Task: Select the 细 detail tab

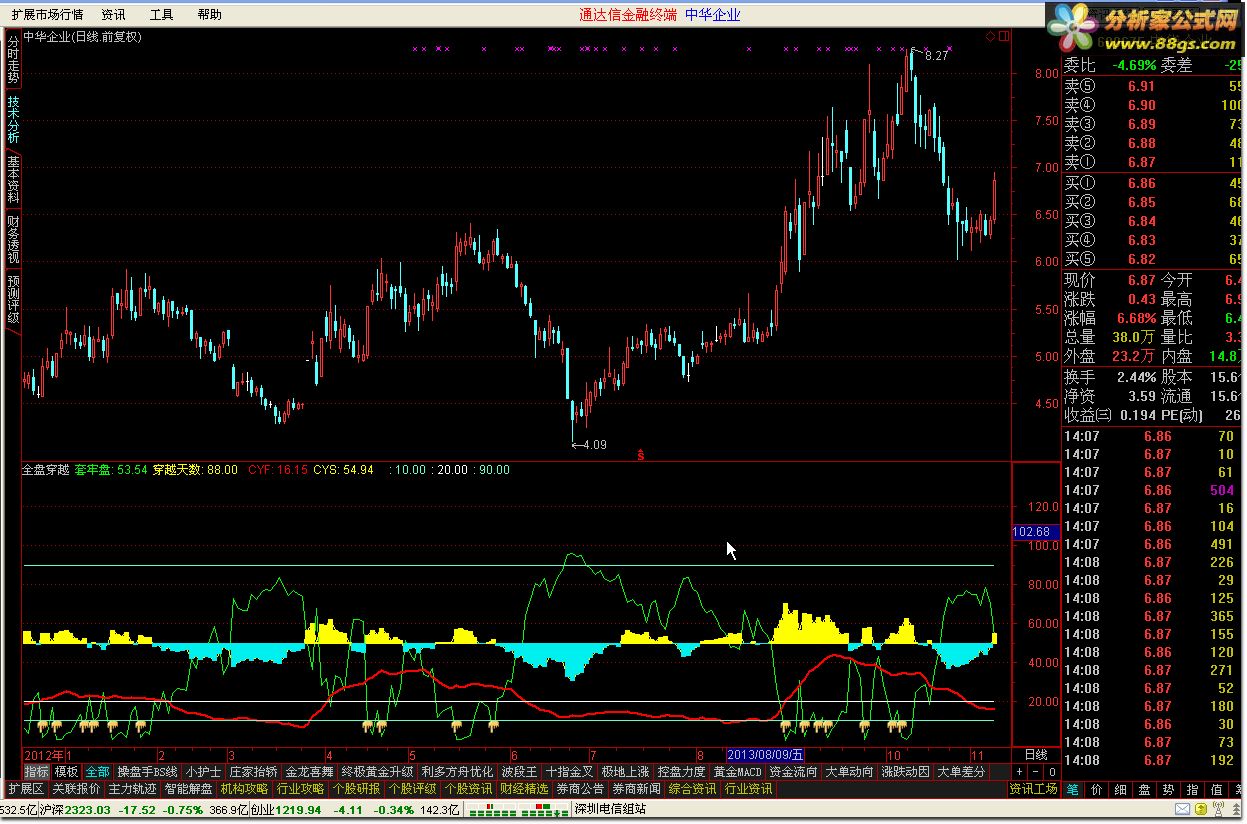Action: point(1121,789)
